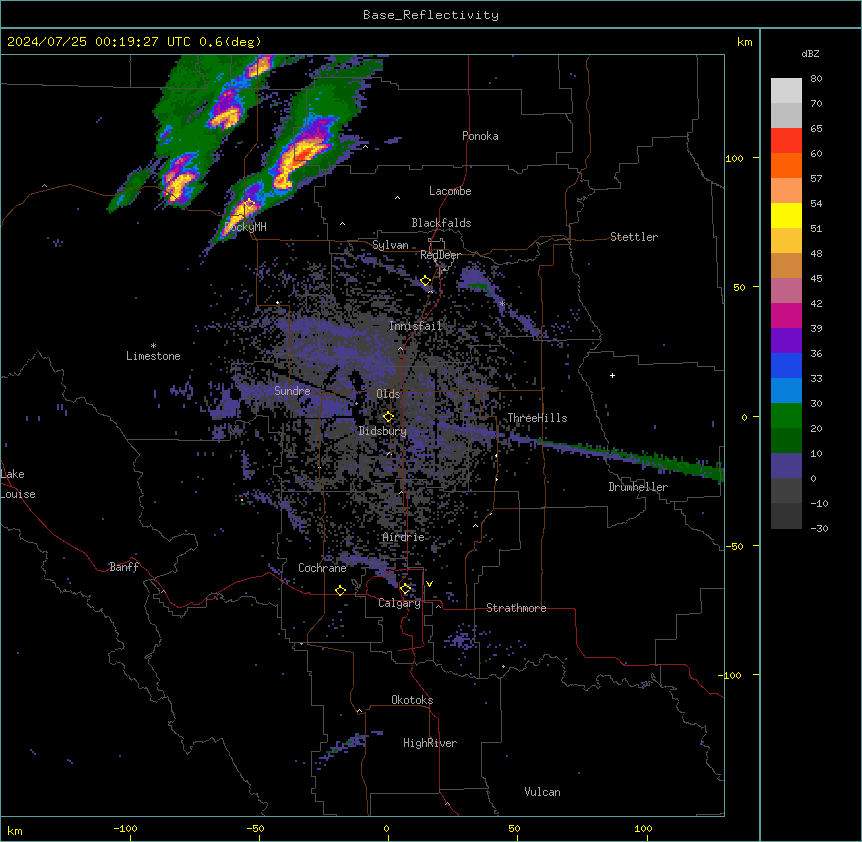
Task: Click the ThreeHills city label
Action: 537,418
